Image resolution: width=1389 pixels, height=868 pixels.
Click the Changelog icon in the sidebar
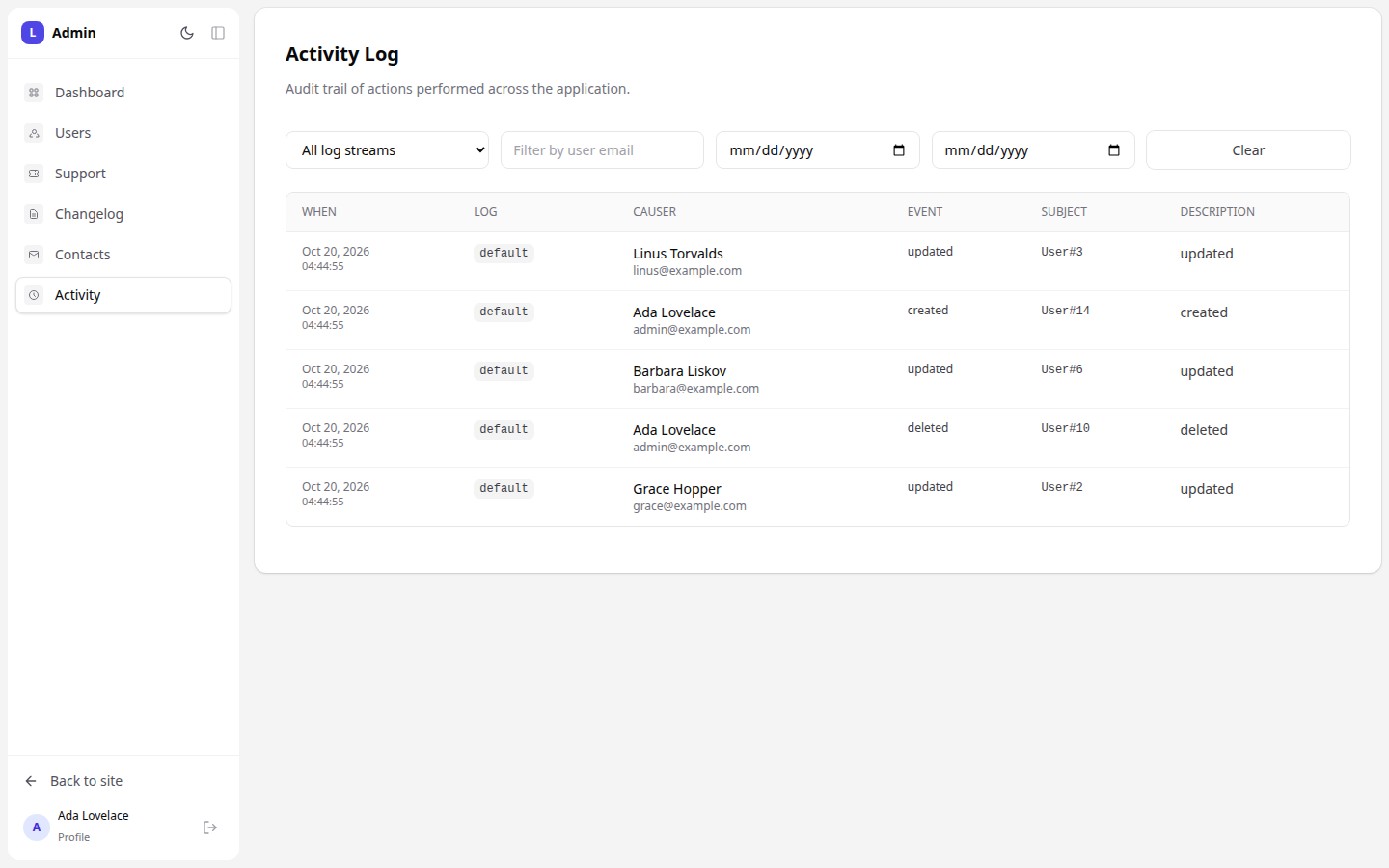34,214
